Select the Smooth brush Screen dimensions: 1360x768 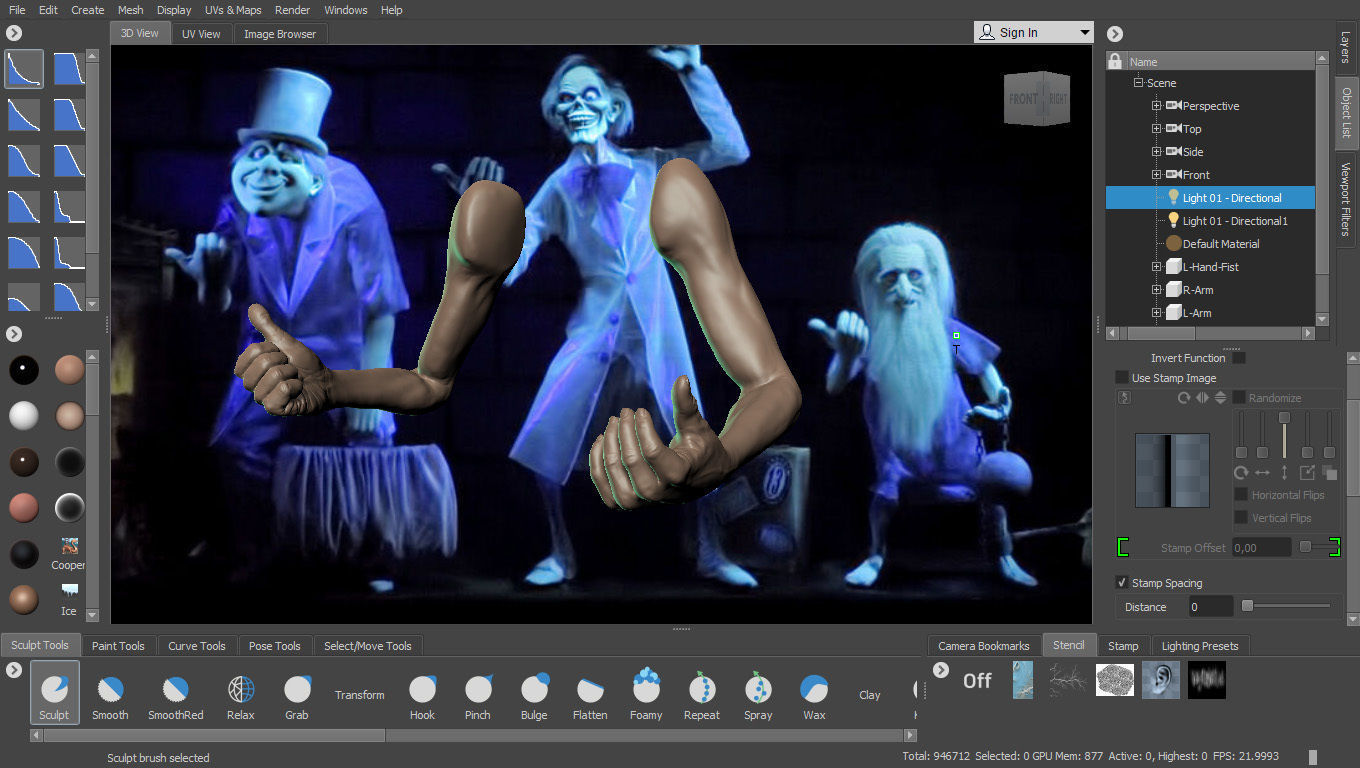pyautogui.click(x=110, y=696)
